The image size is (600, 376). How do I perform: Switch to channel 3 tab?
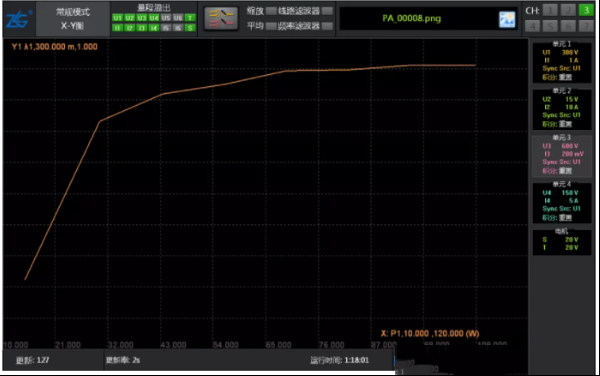(585, 10)
